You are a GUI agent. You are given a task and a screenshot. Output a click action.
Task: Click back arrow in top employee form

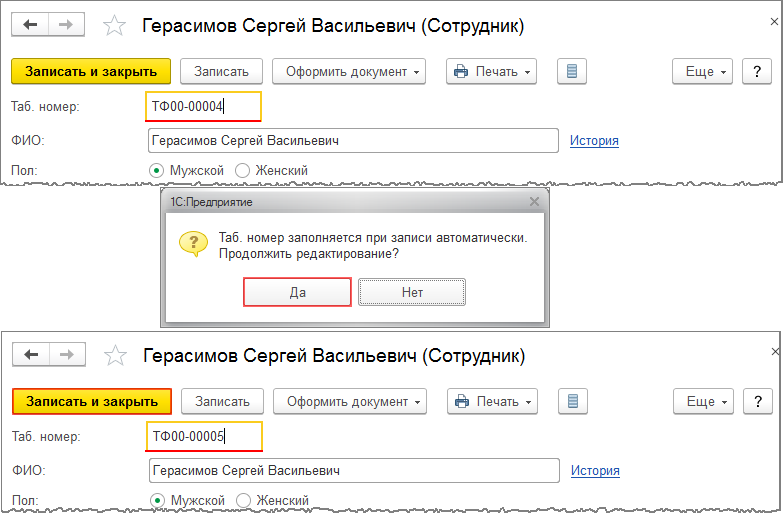[x=30, y=24]
